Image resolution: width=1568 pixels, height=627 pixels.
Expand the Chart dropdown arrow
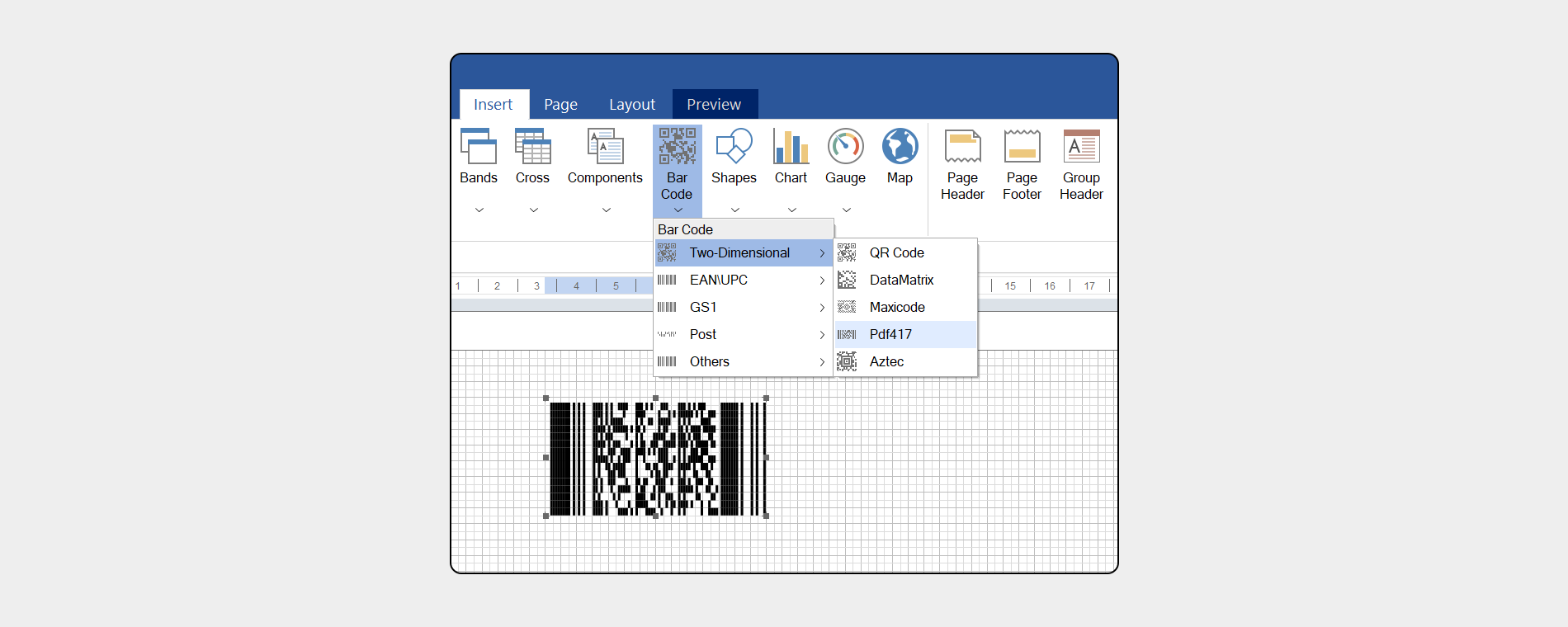792,210
